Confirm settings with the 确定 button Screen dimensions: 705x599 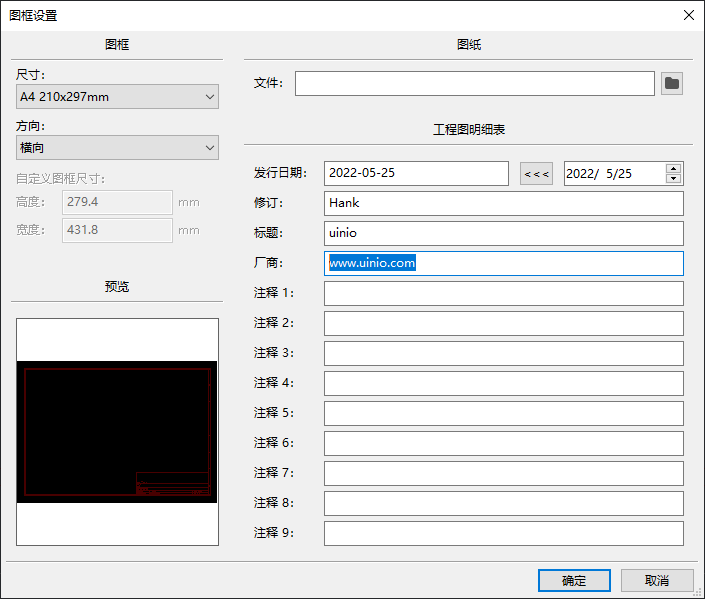point(574,581)
